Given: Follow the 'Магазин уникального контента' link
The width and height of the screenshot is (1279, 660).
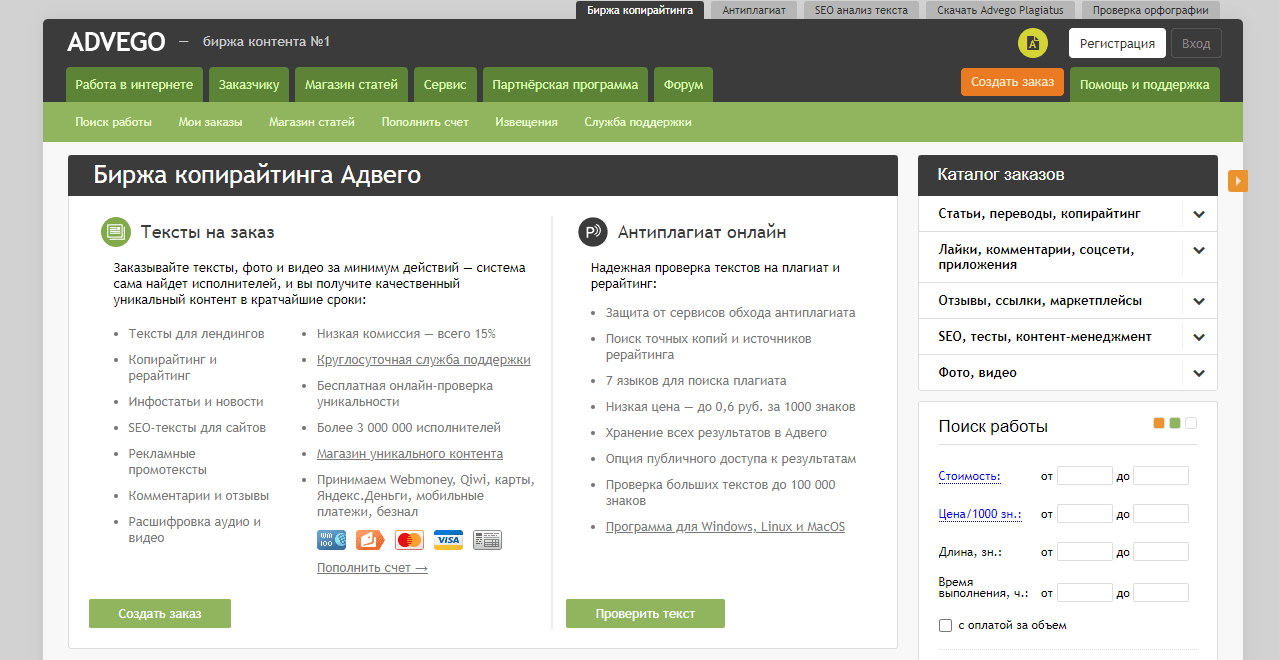Looking at the screenshot, I should point(410,454).
